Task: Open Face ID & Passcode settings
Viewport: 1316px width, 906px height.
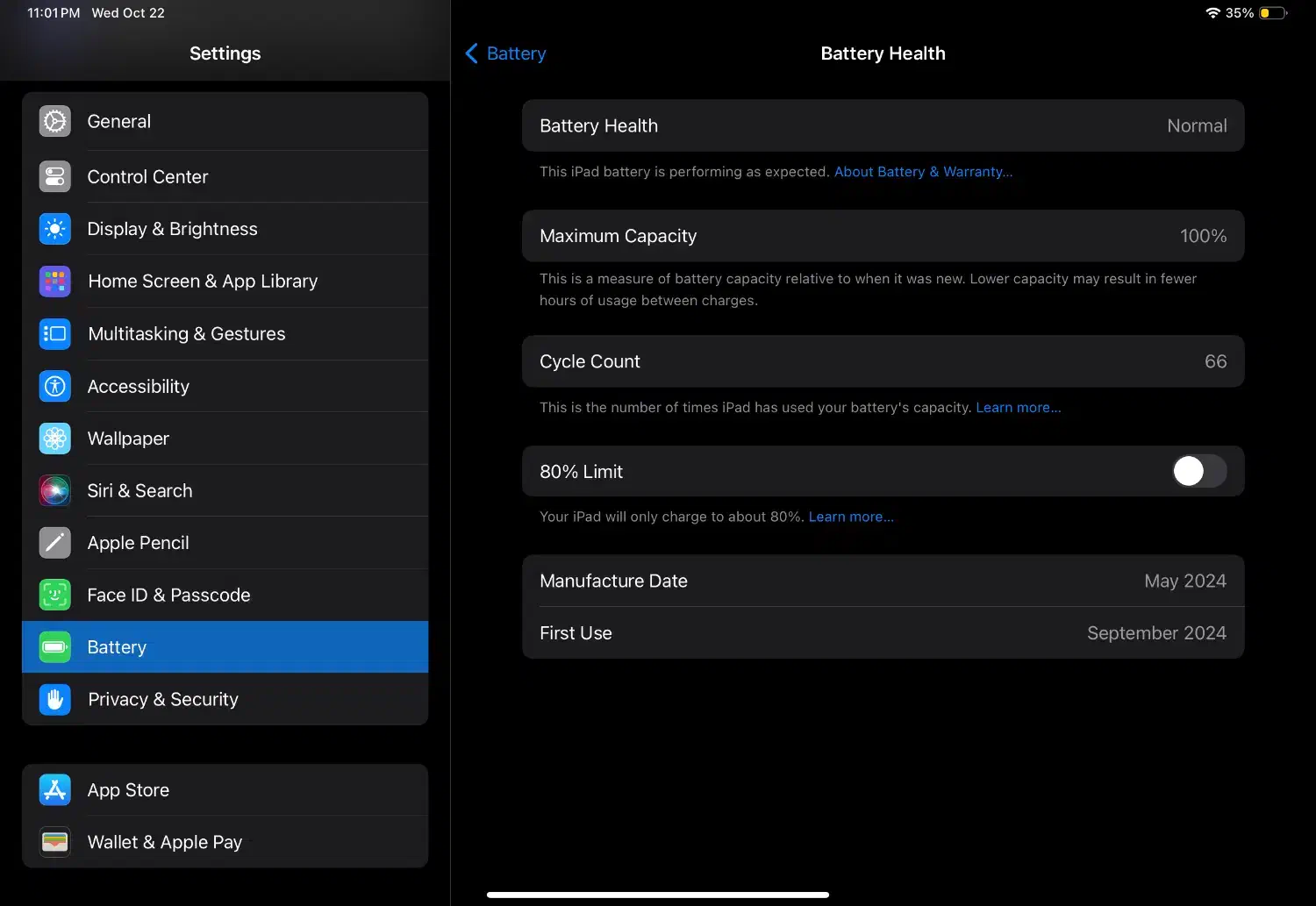Action: tap(225, 595)
